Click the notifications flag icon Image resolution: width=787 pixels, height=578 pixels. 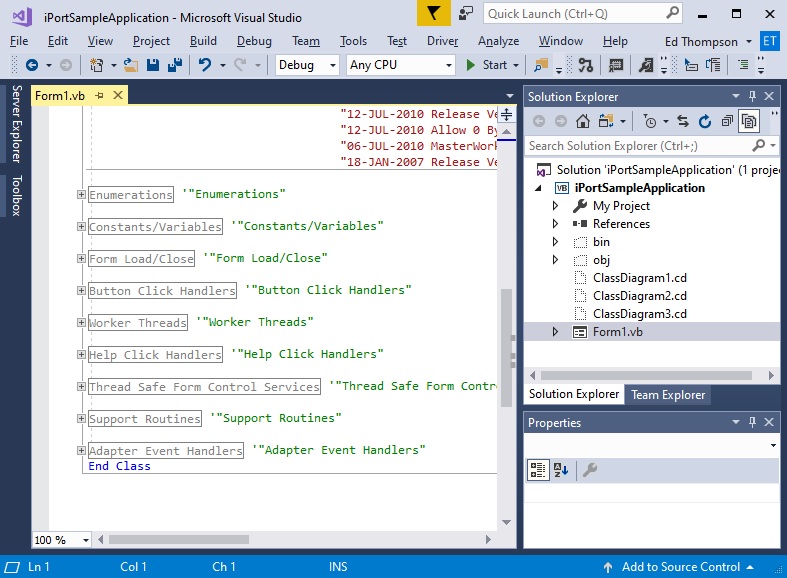tap(433, 13)
